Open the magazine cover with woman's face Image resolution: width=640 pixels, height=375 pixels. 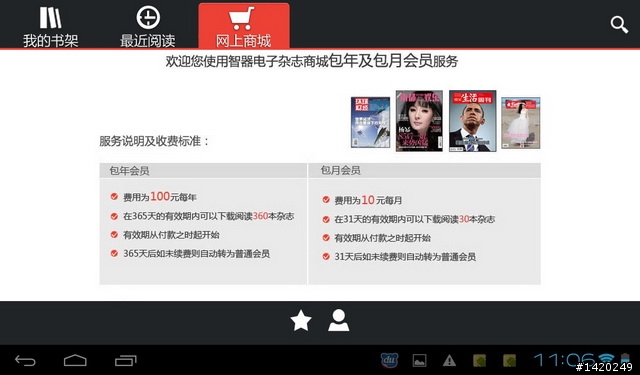pos(419,121)
